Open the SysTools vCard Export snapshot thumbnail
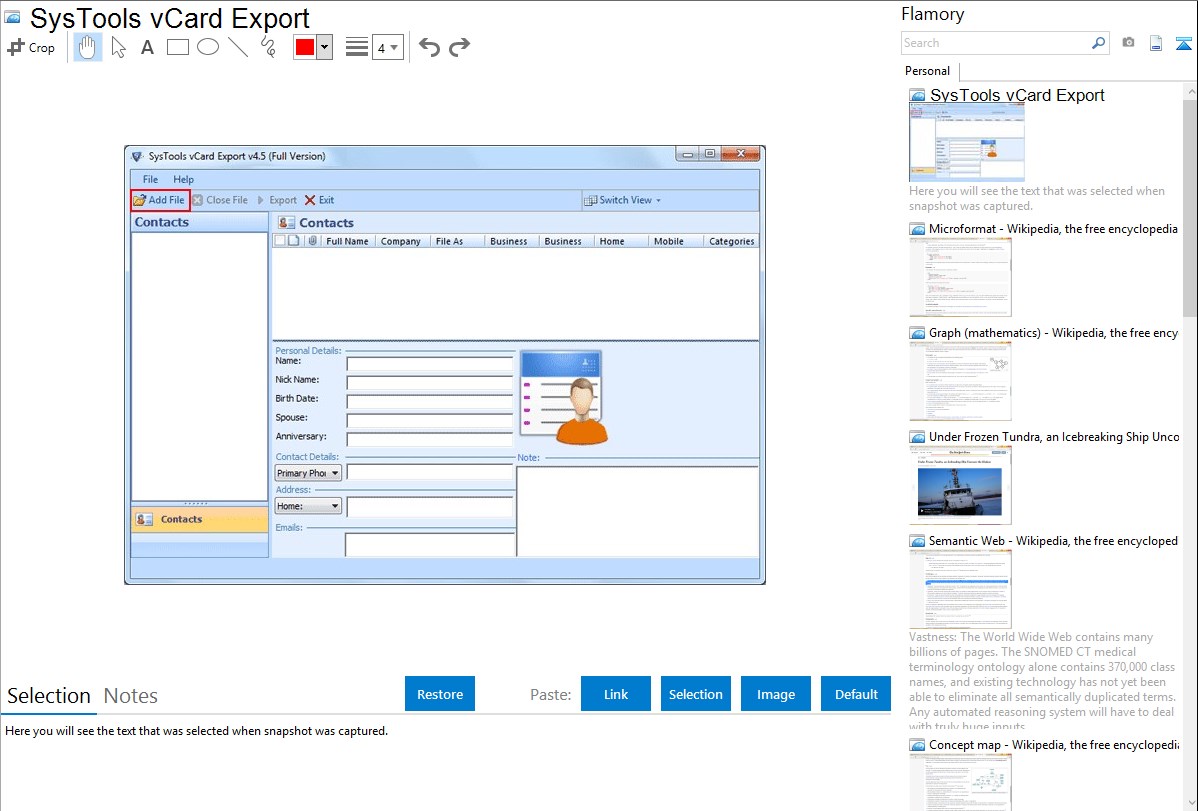Image resolution: width=1198 pixels, height=811 pixels. point(966,143)
